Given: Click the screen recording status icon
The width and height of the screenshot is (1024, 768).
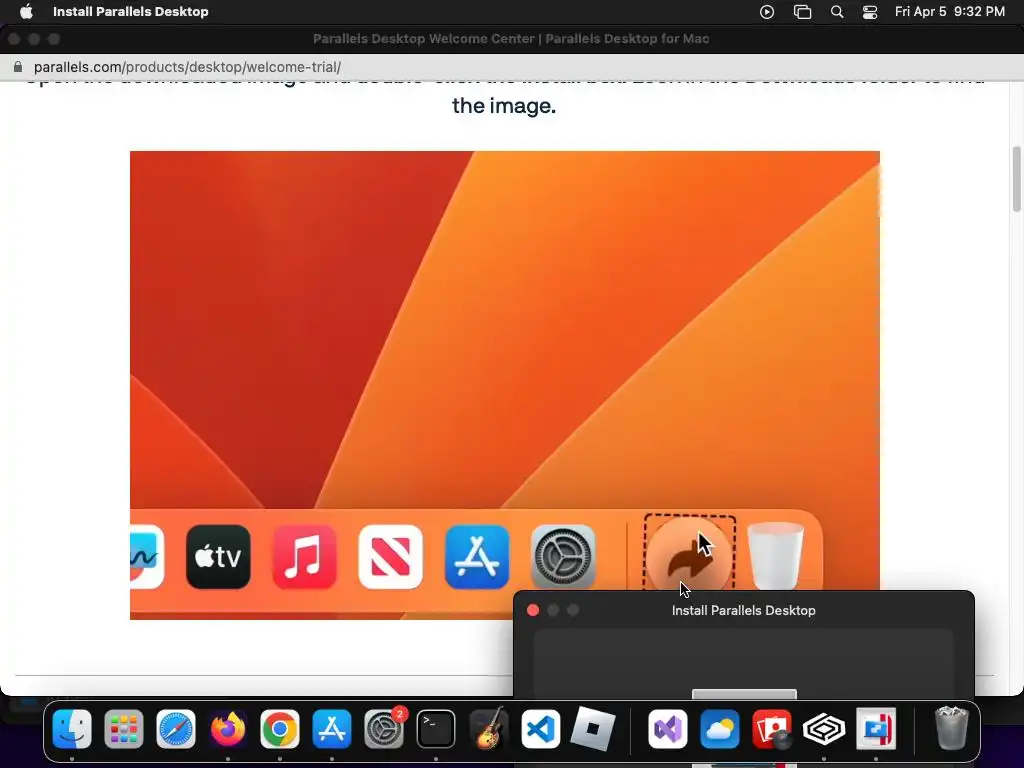Looking at the screenshot, I should [x=767, y=12].
